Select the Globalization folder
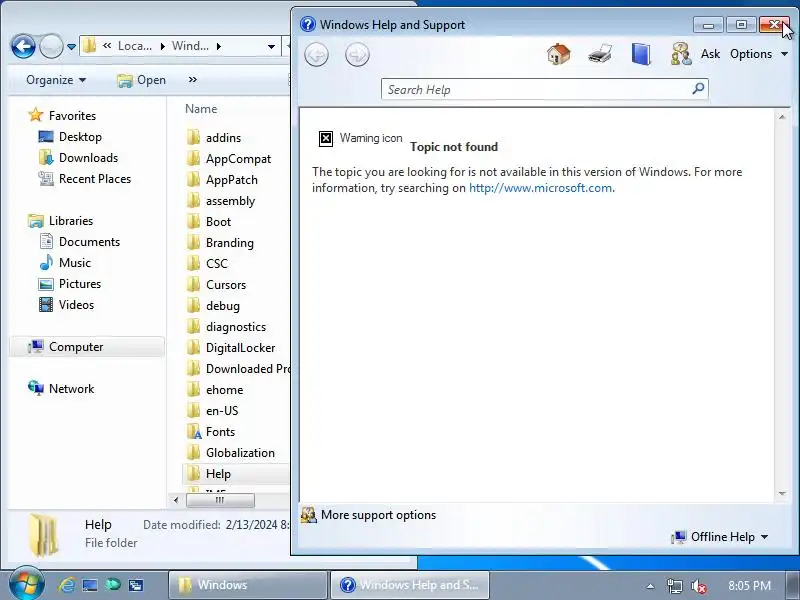Screen dimensions: 800x600 tap(230, 453)
